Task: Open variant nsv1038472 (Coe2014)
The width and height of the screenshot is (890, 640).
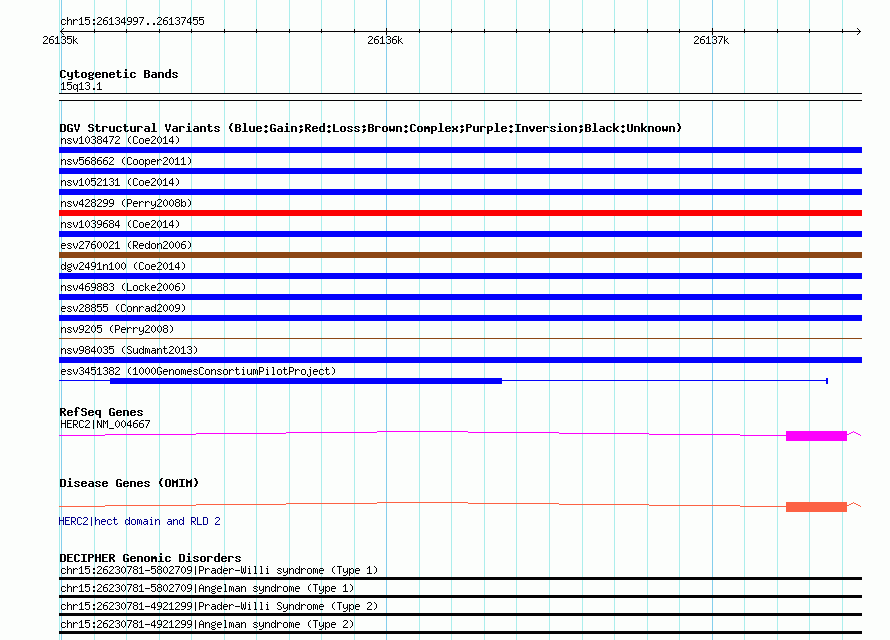Action: click(120, 140)
